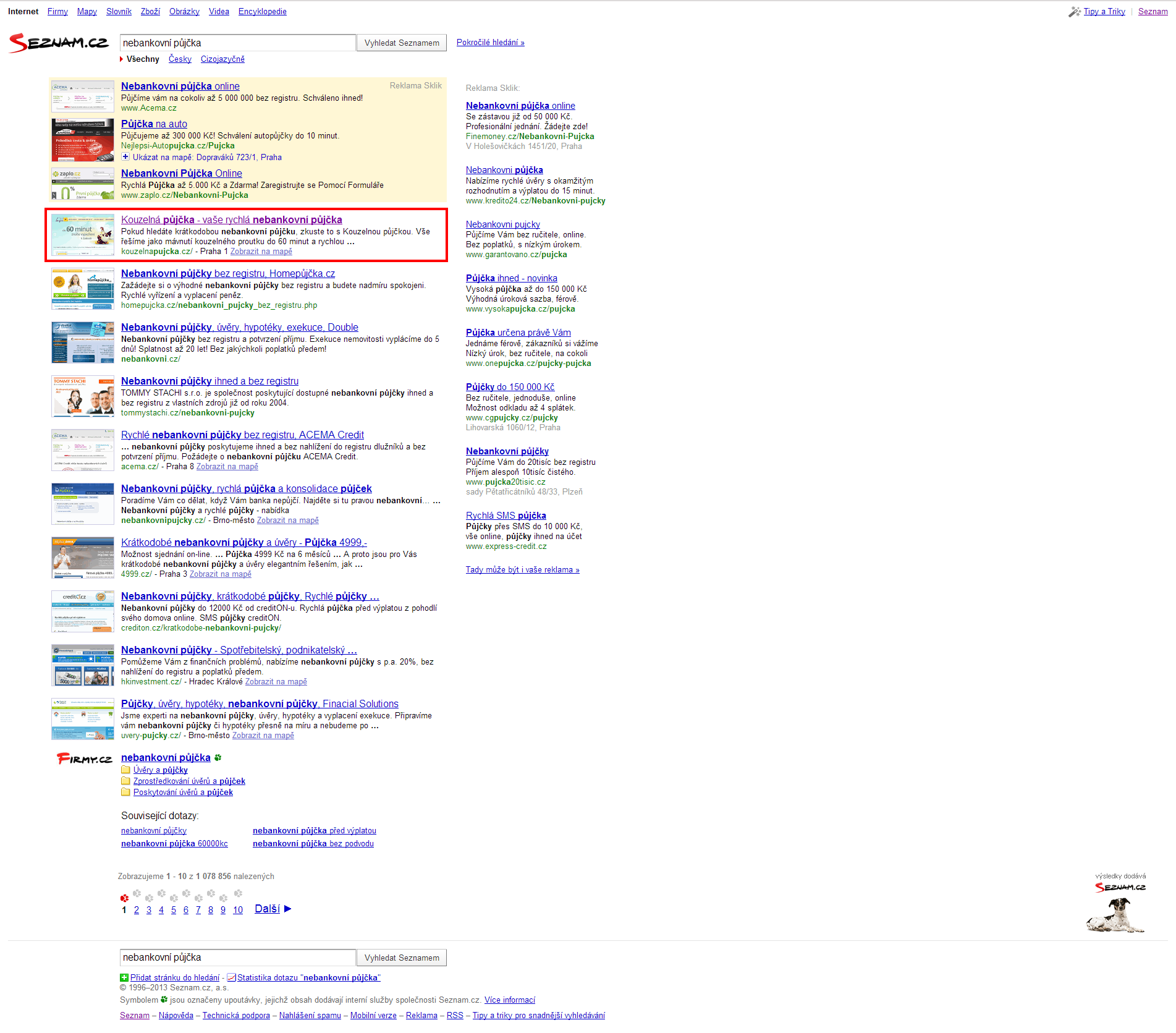Open the Nápověda footer link

[x=176, y=1016]
